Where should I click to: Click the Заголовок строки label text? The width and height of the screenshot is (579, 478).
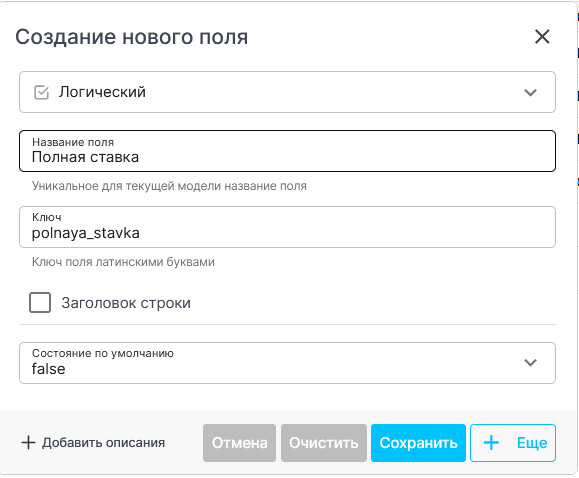click(x=126, y=303)
